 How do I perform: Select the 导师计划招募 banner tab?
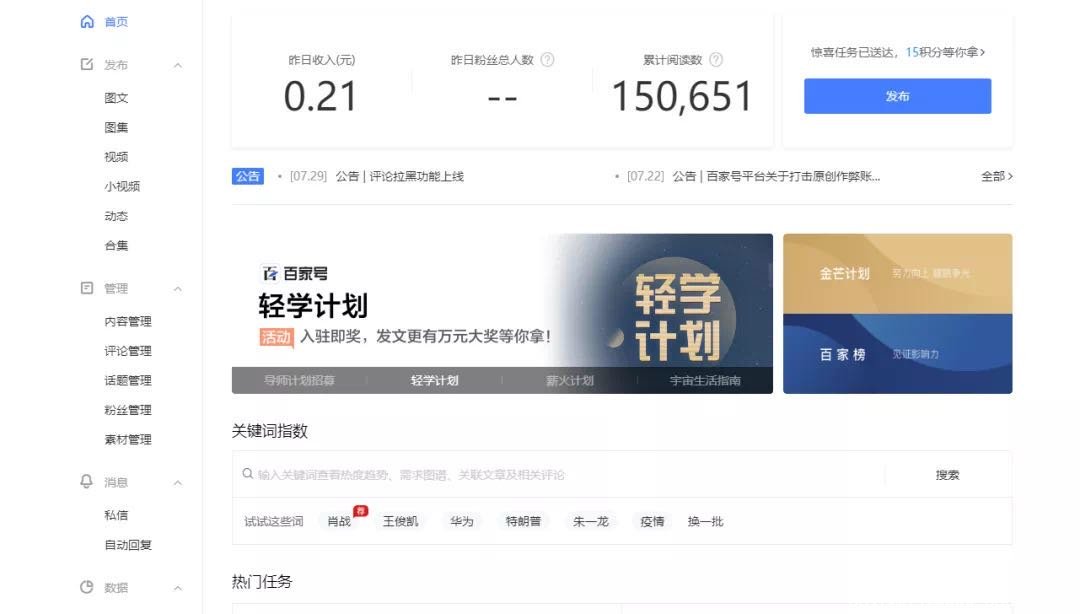pyautogui.click(x=299, y=380)
